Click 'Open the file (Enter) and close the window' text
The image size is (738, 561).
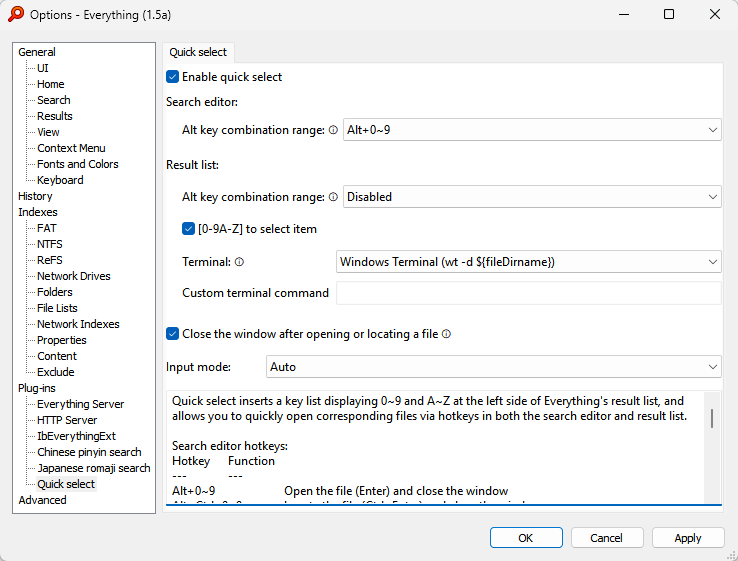coord(396,491)
